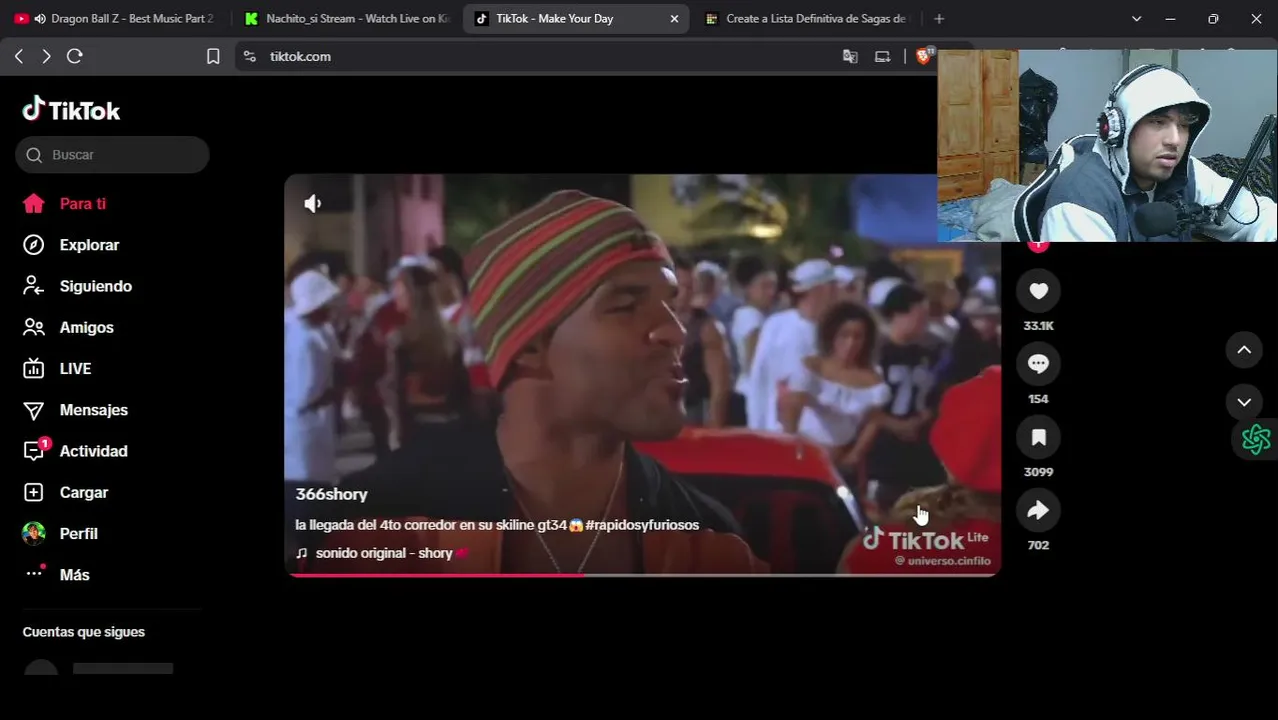Reload the page
This screenshot has width=1278, height=720.
click(74, 57)
